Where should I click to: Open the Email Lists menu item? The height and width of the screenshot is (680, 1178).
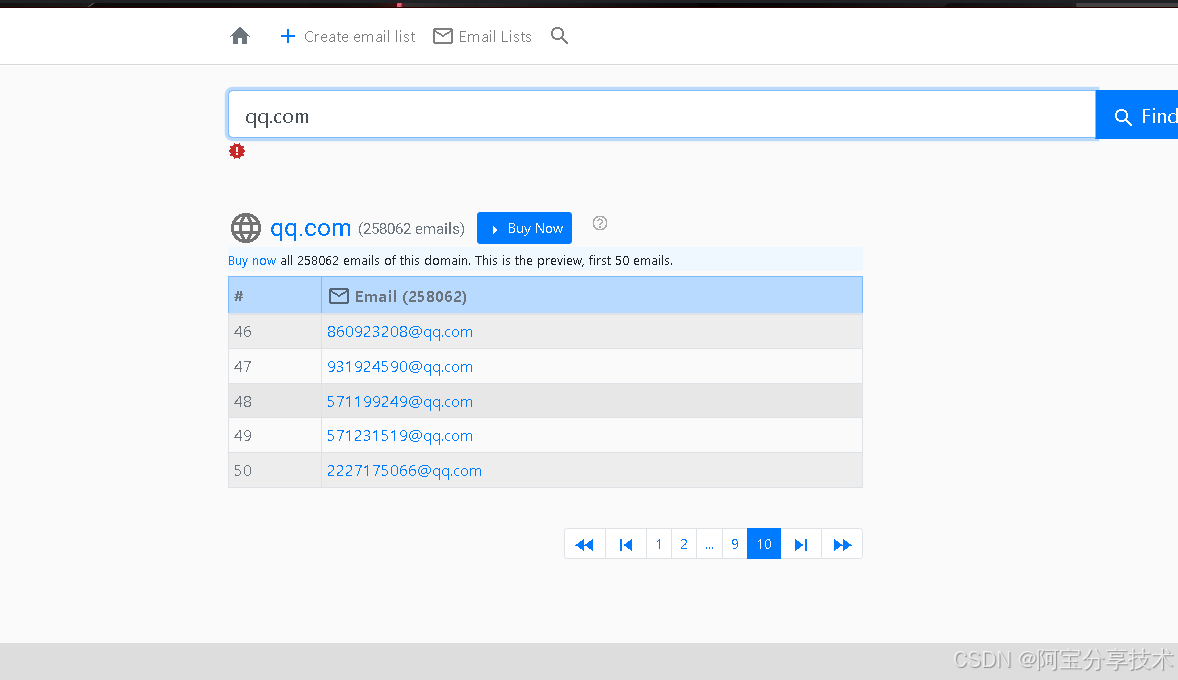coord(482,36)
